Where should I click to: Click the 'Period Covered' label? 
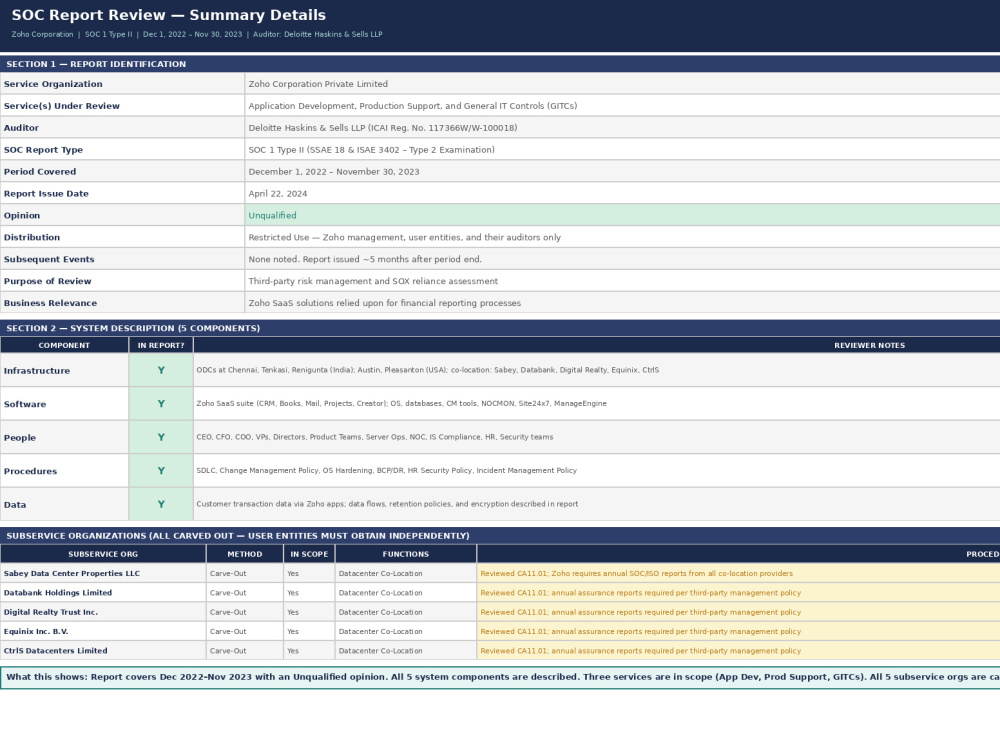pyautogui.click(x=40, y=172)
